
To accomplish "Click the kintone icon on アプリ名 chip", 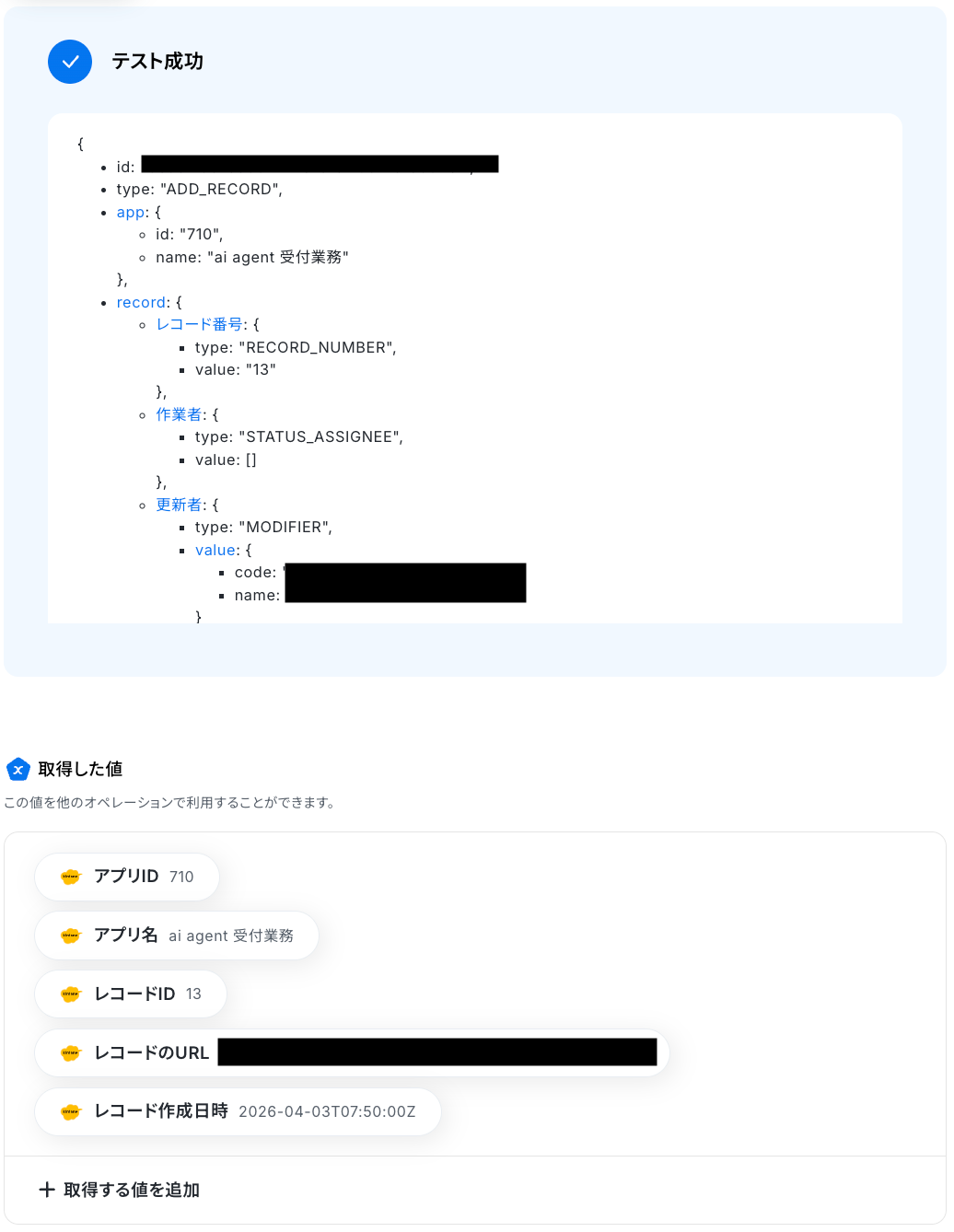I will [x=71, y=936].
